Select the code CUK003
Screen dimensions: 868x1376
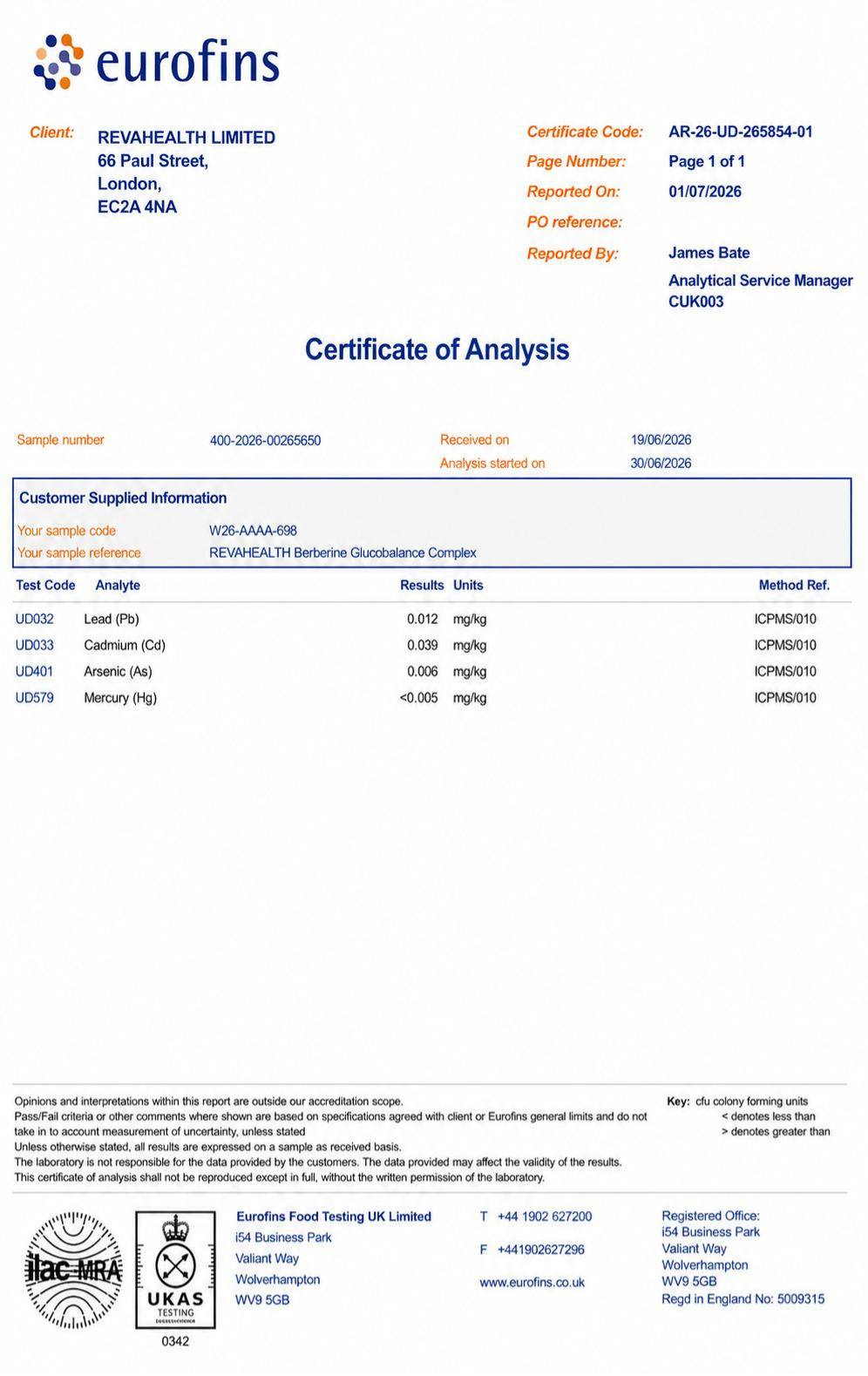pyautogui.click(x=695, y=302)
